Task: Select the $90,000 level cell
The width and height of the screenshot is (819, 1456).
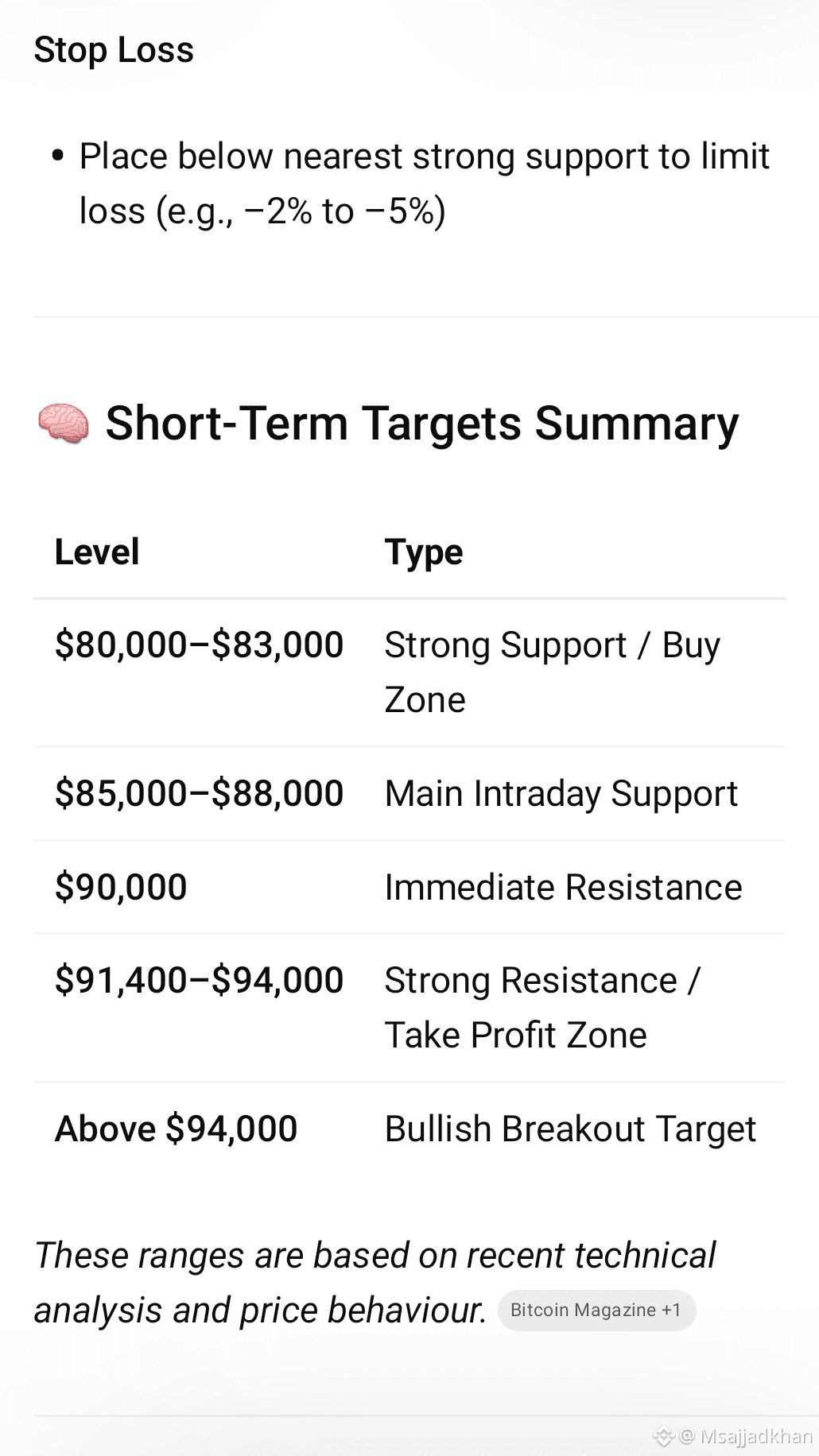Action: click(x=121, y=887)
